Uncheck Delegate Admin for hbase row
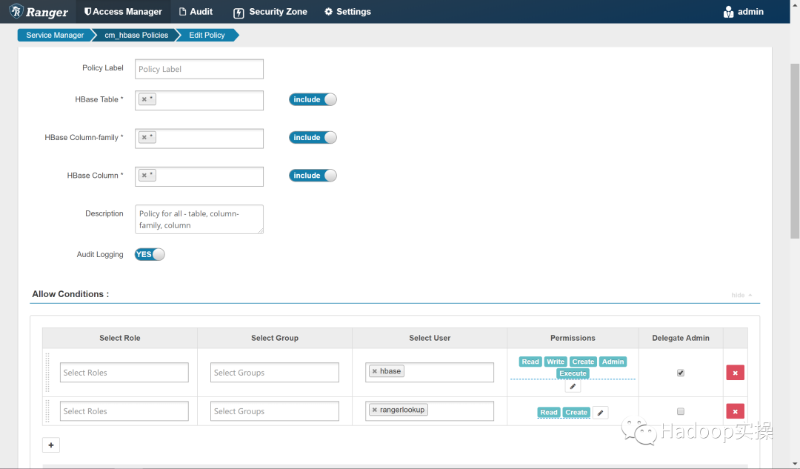The image size is (800, 469). coord(681,373)
